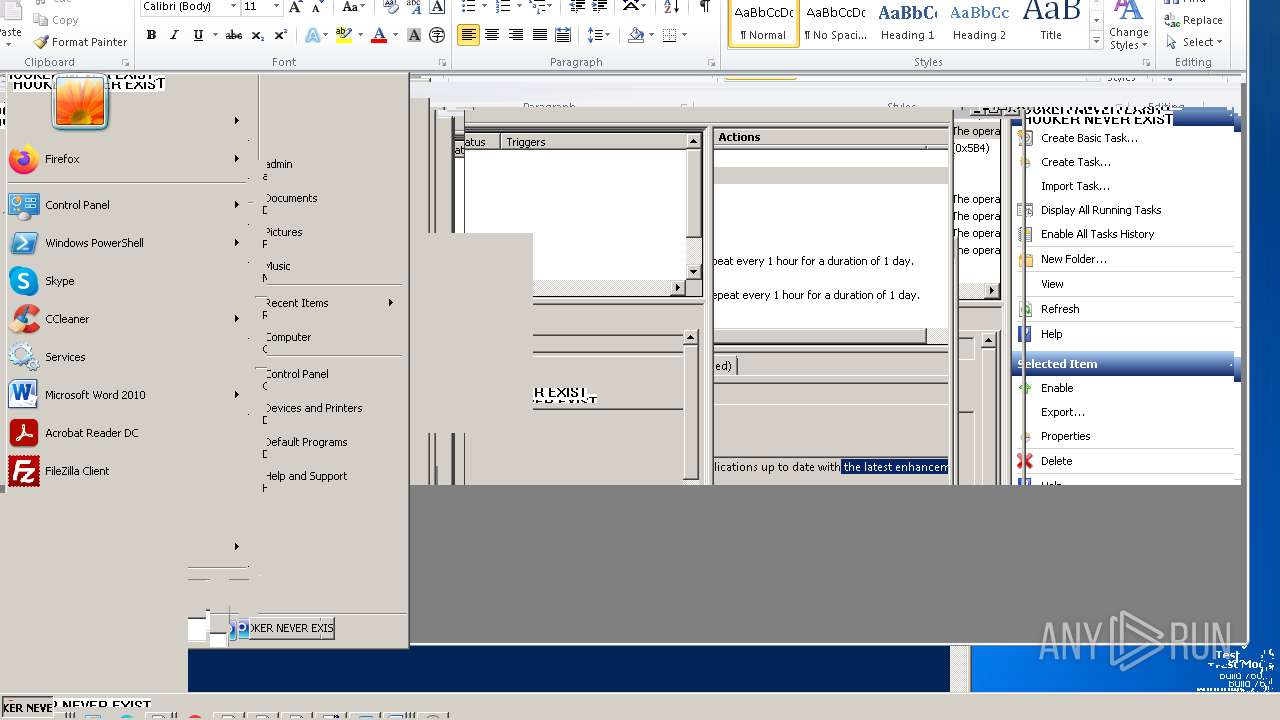Open Text Effects tool
The height and width of the screenshot is (720, 1280).
pos(312,35)
